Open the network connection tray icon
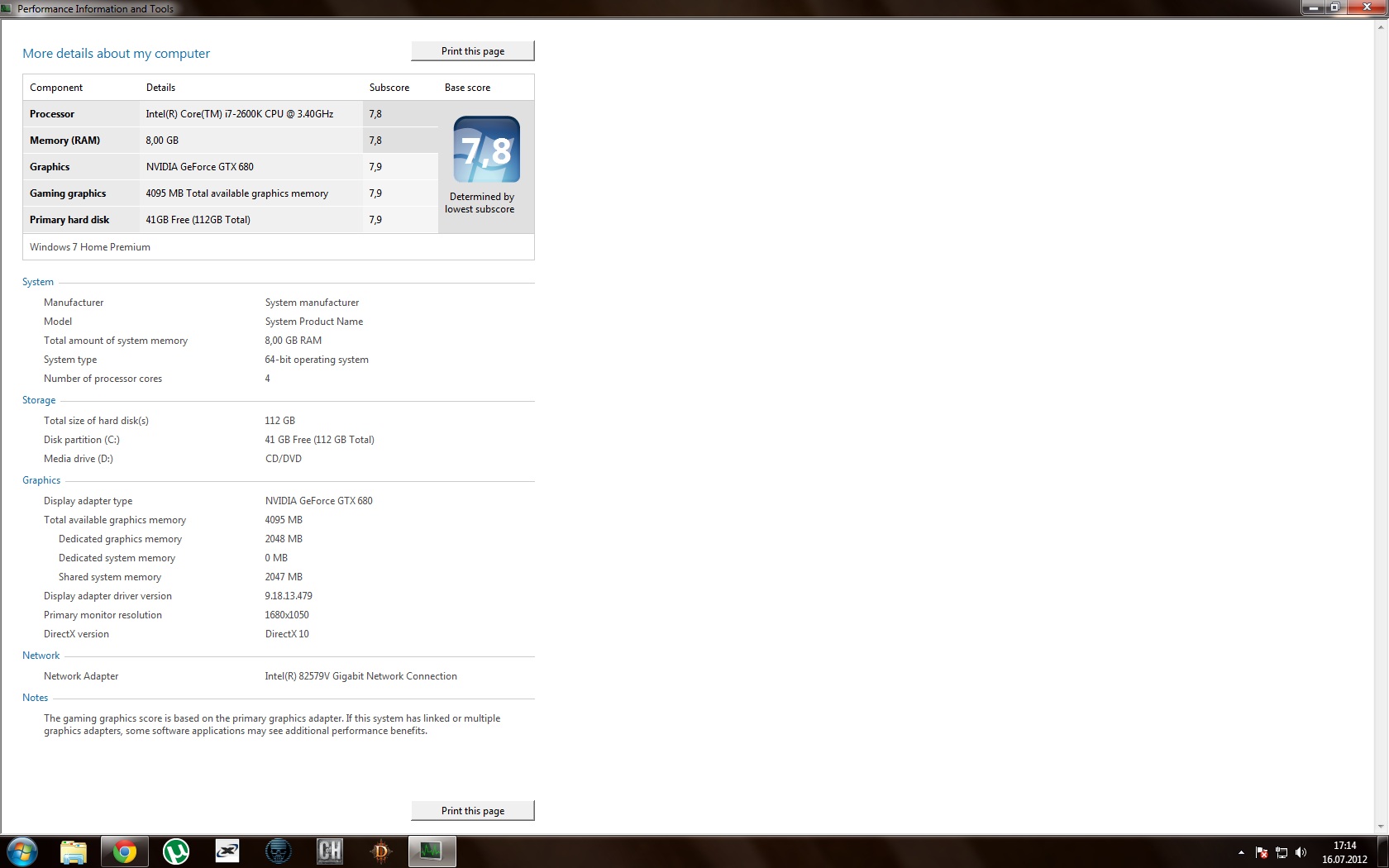 click(x=1282, y=852)
